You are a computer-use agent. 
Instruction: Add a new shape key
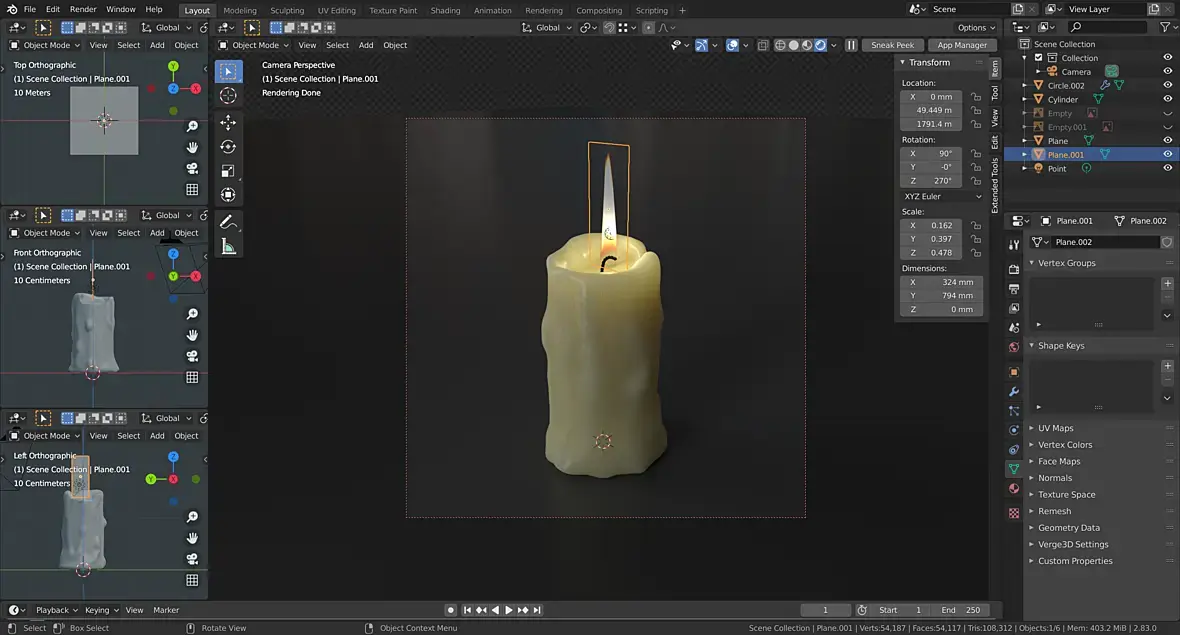pos(1167,366)
